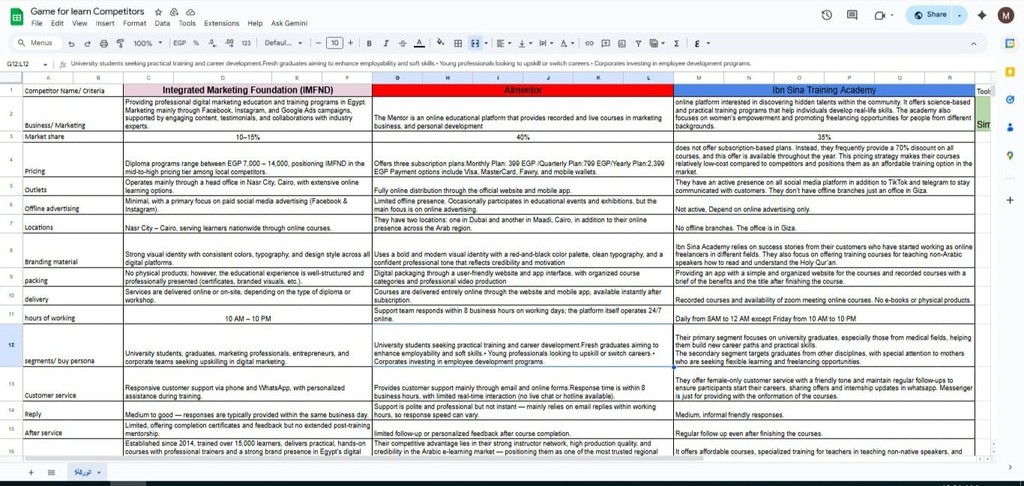Open text color picker
Screen dimensions: 1024x486
click(x=419, y=43)
